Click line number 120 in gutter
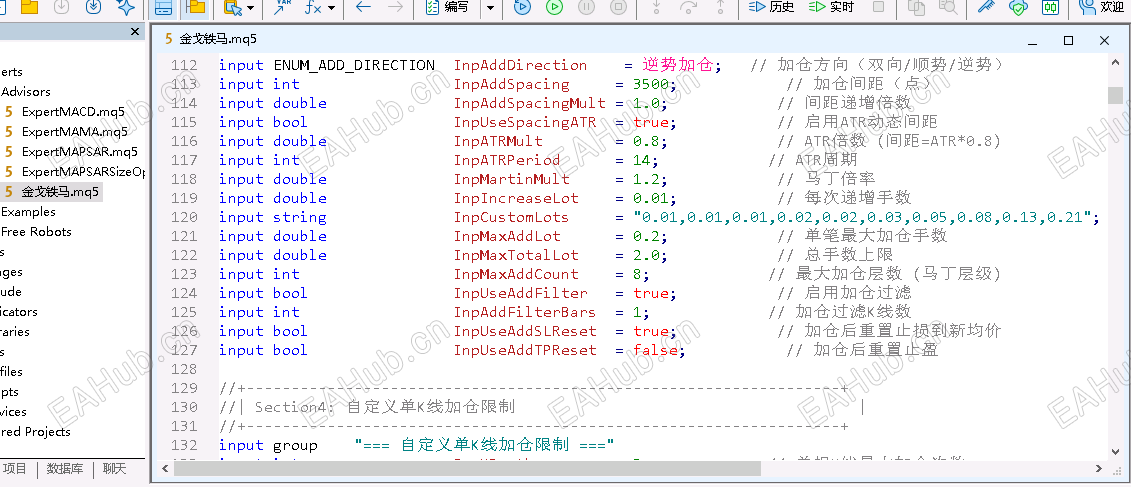 click(x=184, y=217)
